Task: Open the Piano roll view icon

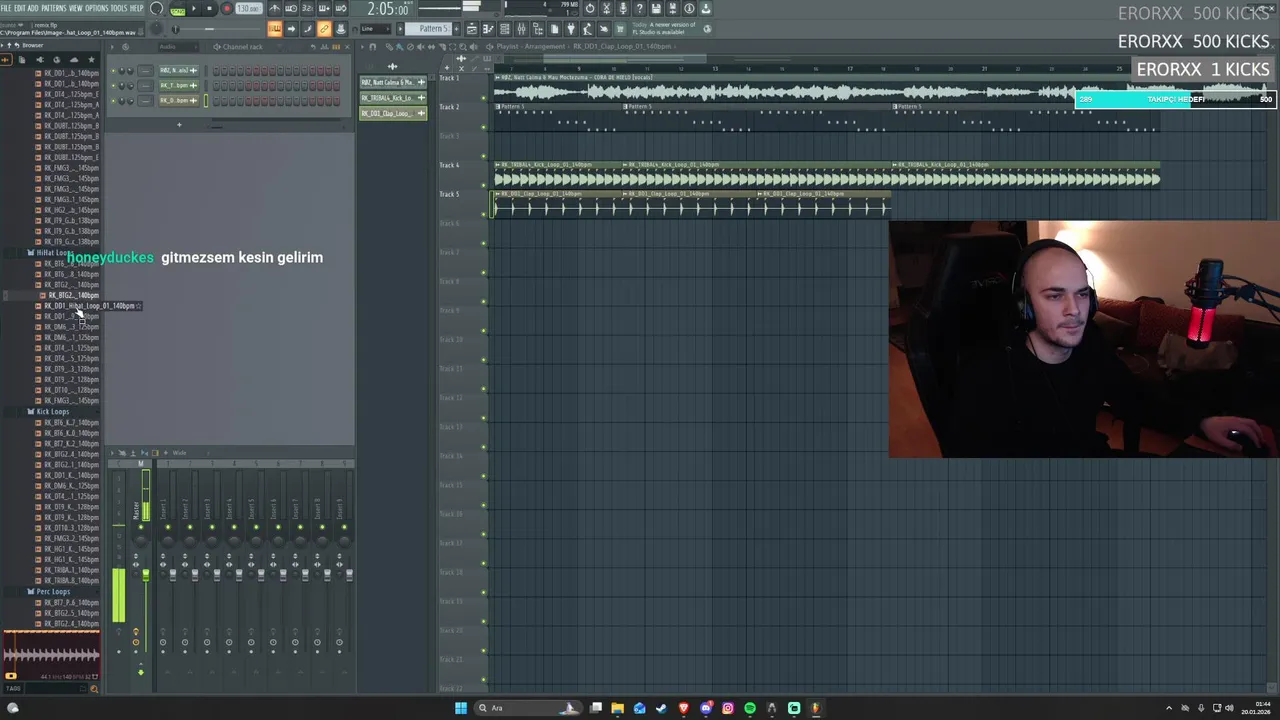Action: click(488, 28)
